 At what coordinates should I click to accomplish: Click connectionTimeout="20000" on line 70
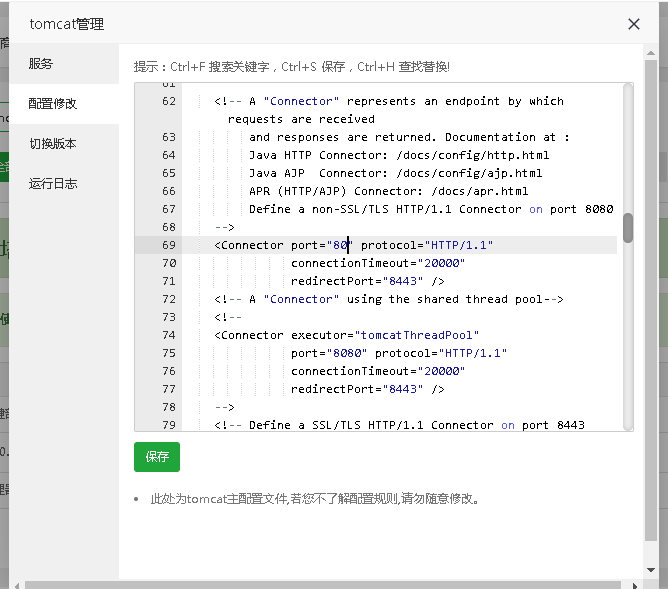(x=378, y=263)
